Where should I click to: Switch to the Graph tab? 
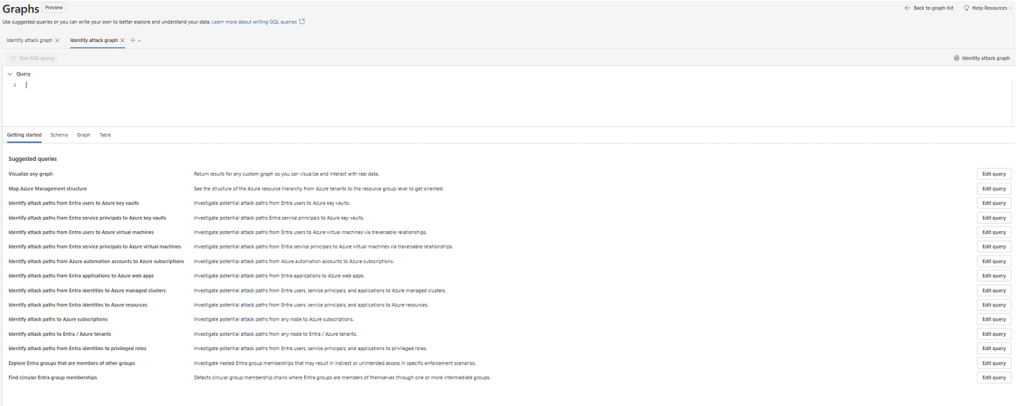[83, 135]
